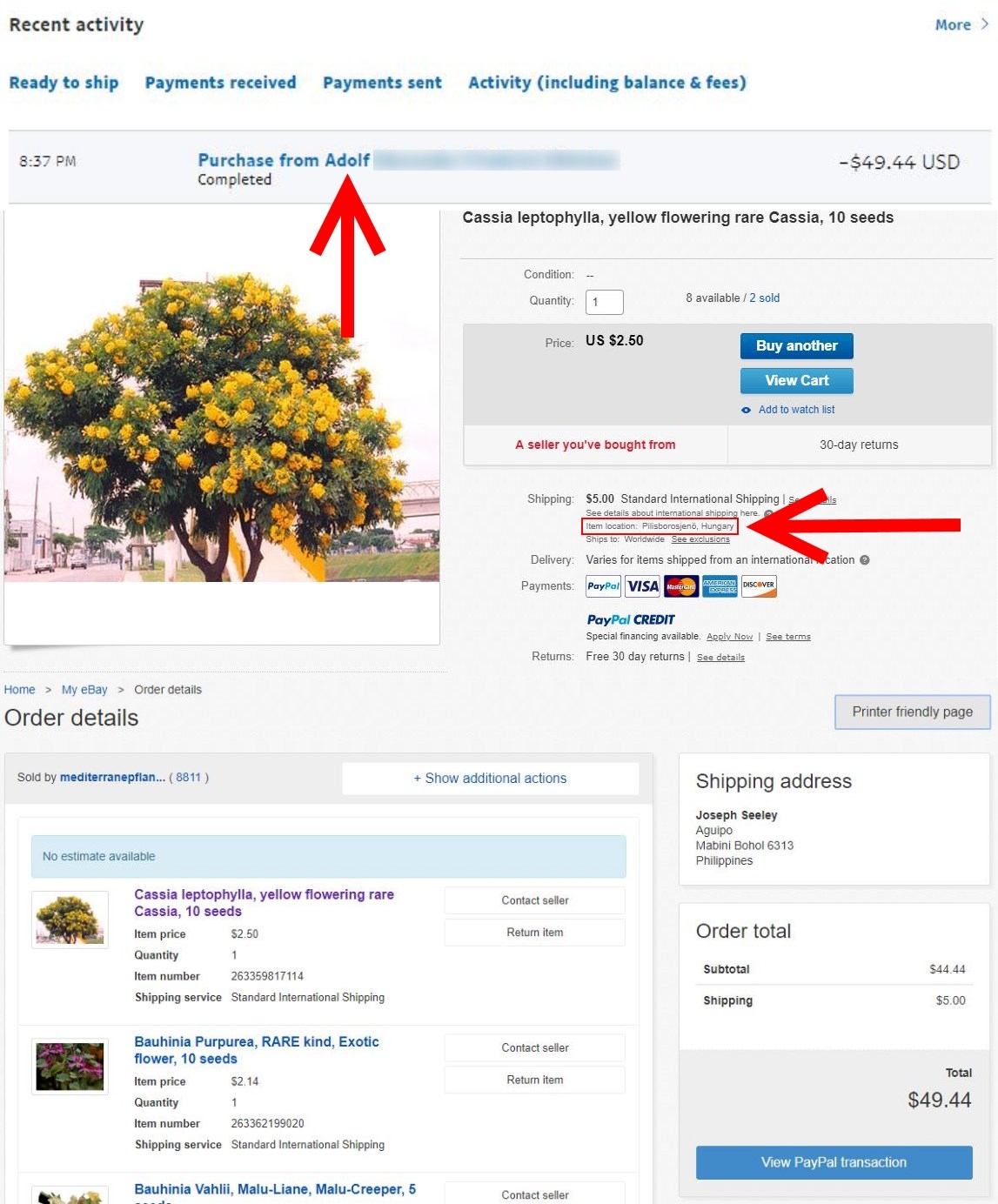Click See details next to returns
The image size is (998, 1204).
[x=720, y=658]
